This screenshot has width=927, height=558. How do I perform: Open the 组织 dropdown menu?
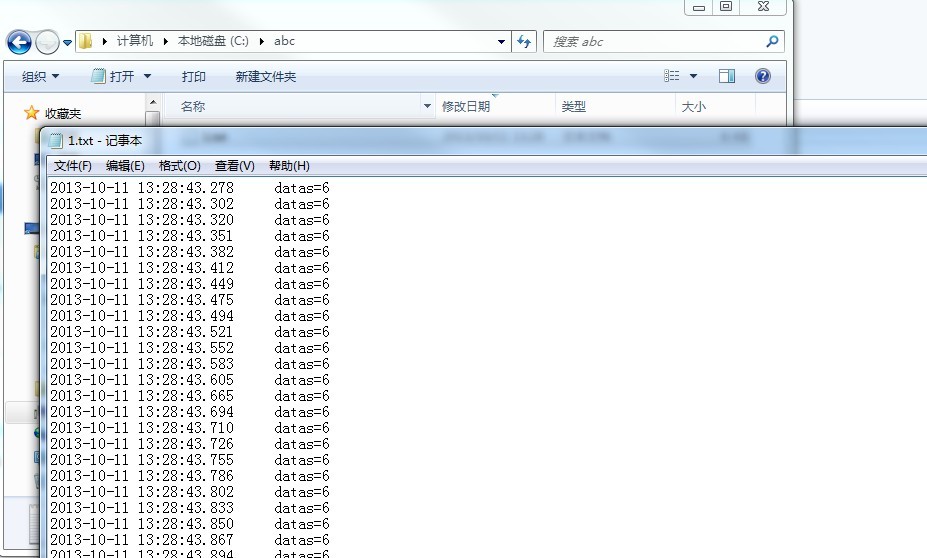(41, 77)
